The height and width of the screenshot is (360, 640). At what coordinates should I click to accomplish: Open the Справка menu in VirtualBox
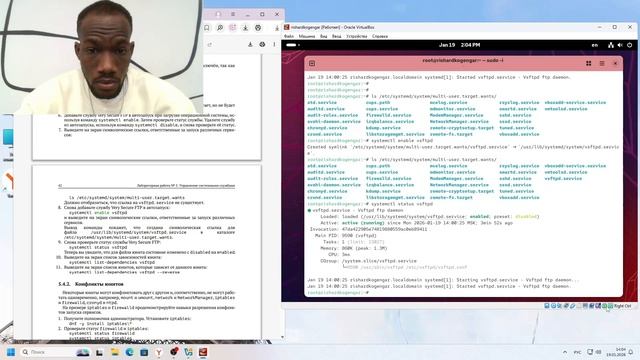pos(380,36)
